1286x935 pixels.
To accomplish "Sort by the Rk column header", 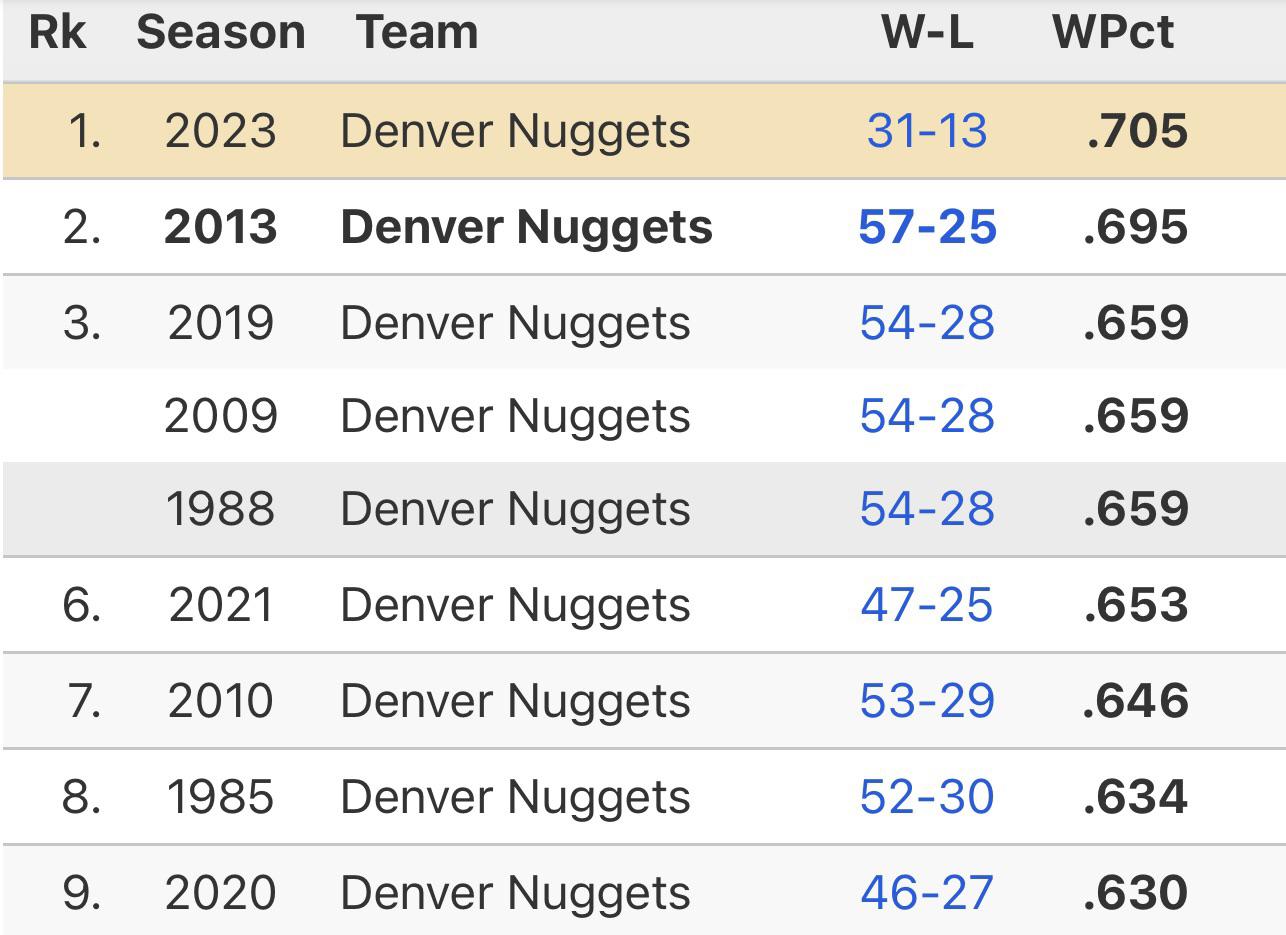I will point(58,33).
